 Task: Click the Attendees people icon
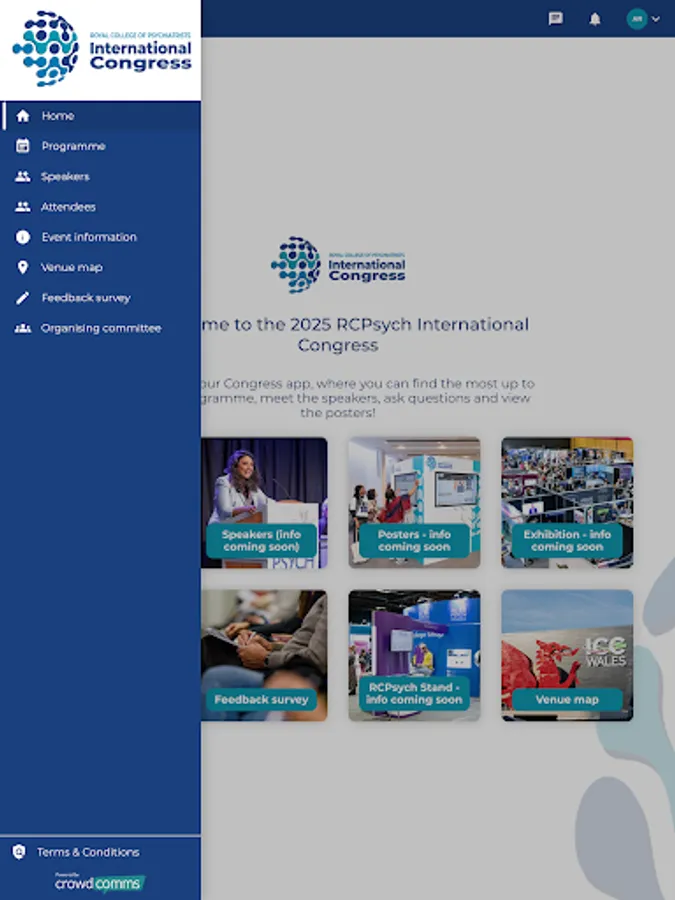(22, 207)
